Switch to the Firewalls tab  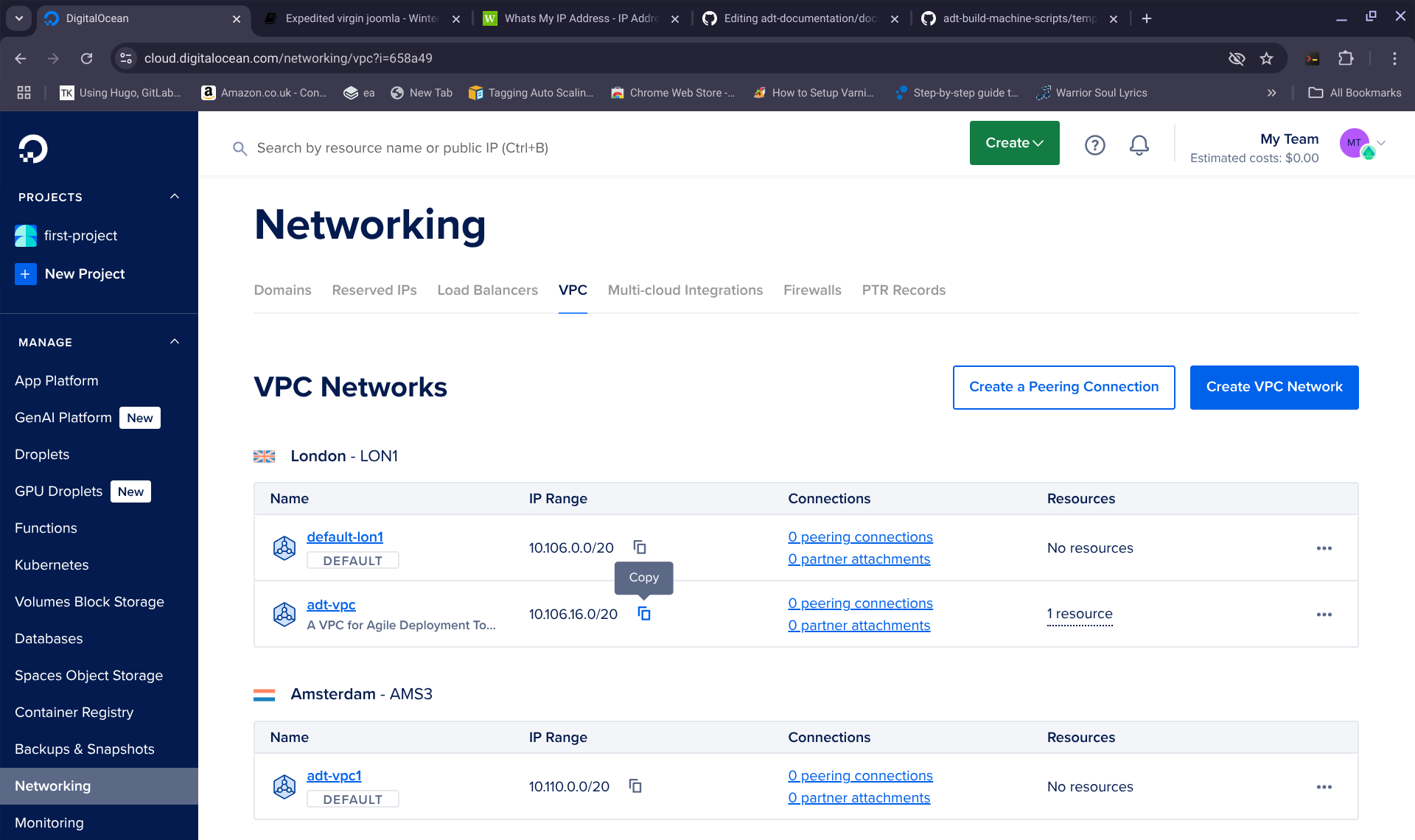pyautogui.click(x=811, y=290)
